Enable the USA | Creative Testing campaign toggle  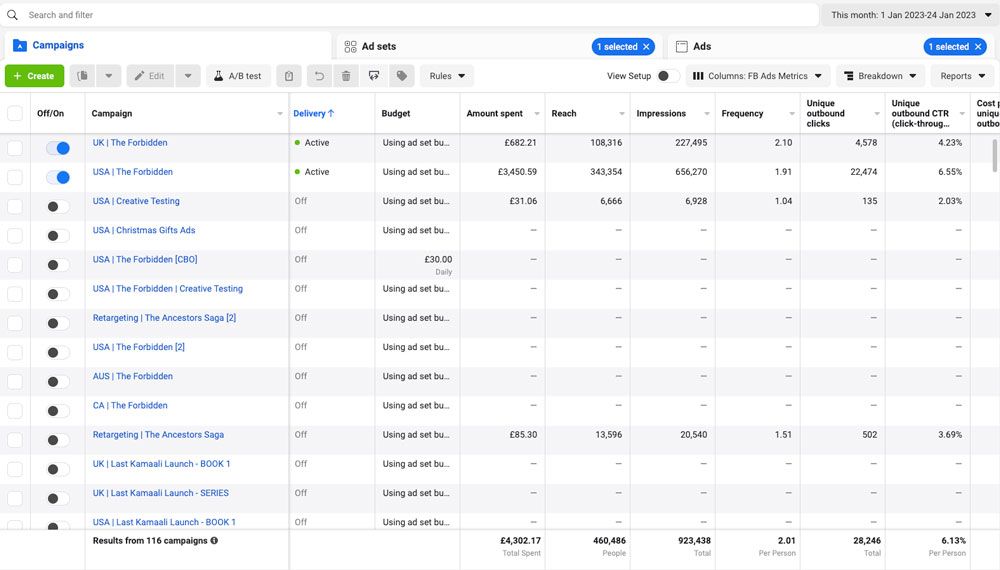pos(58,206)
